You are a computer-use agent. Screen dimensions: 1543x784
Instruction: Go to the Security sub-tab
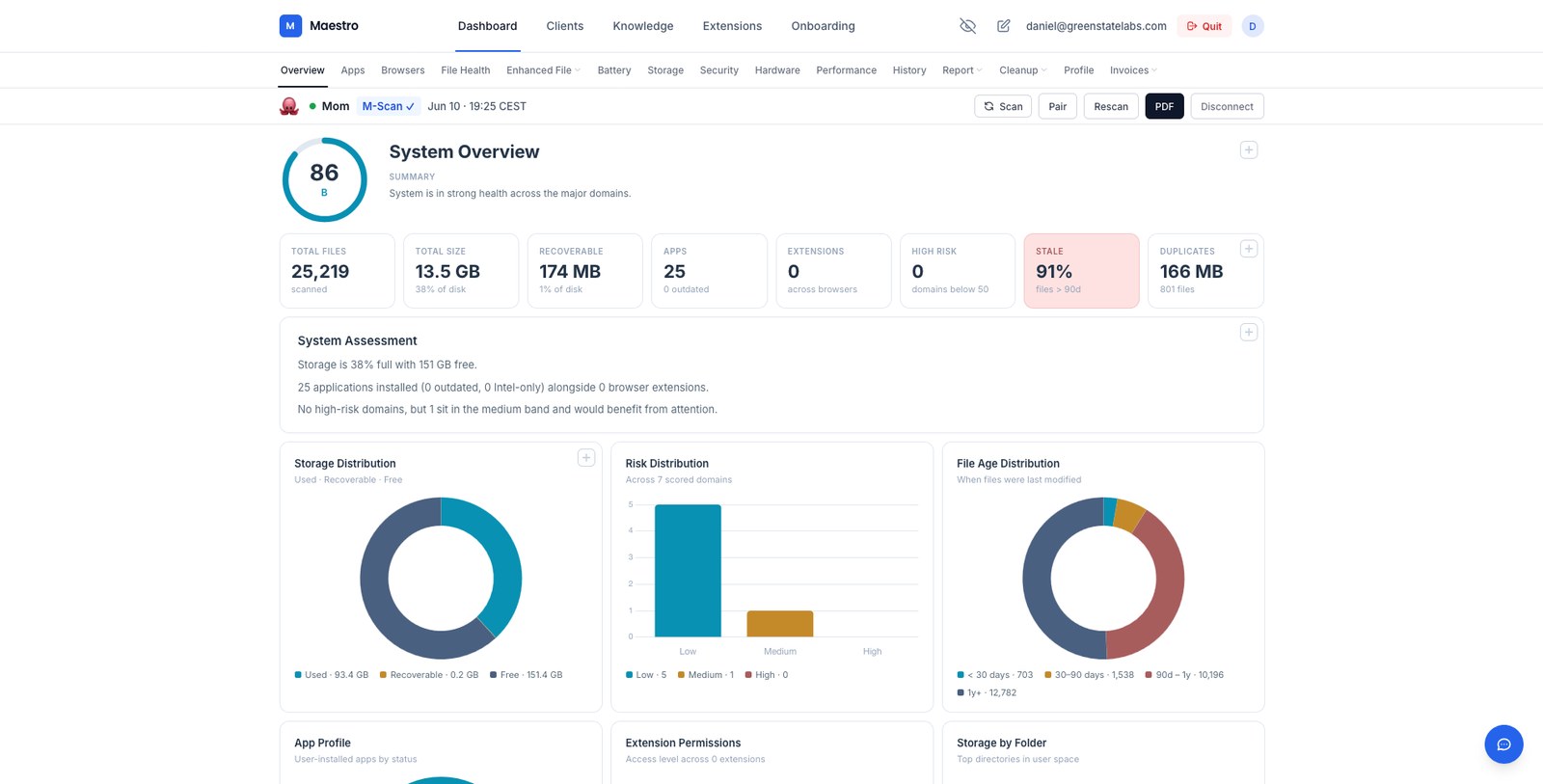click(x=719, y=70)
